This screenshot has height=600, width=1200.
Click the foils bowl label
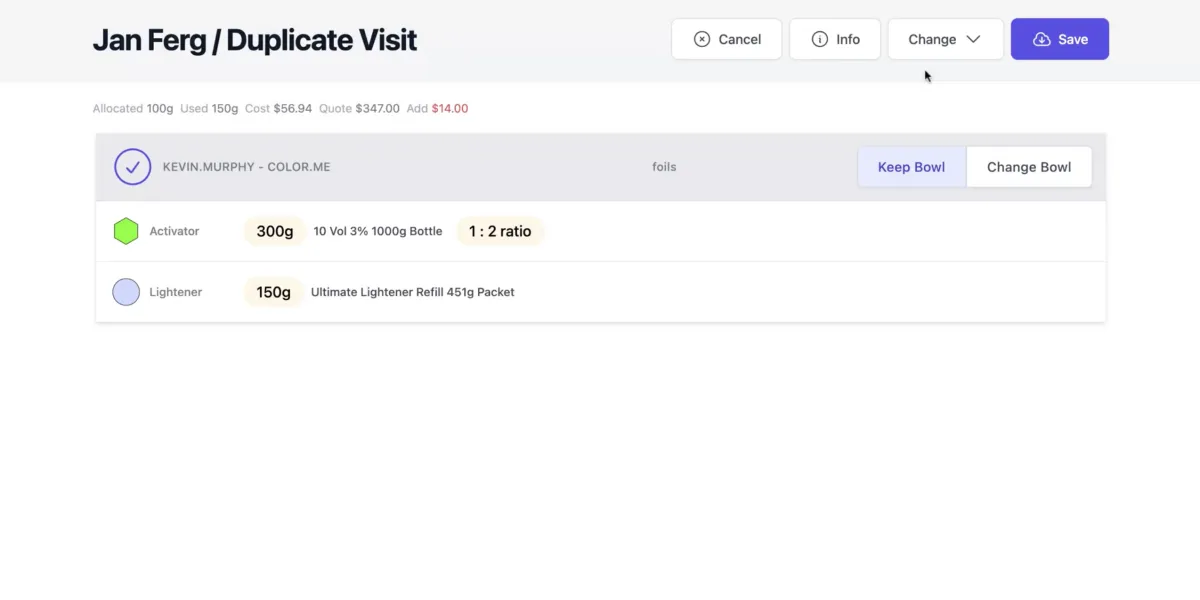664,167
